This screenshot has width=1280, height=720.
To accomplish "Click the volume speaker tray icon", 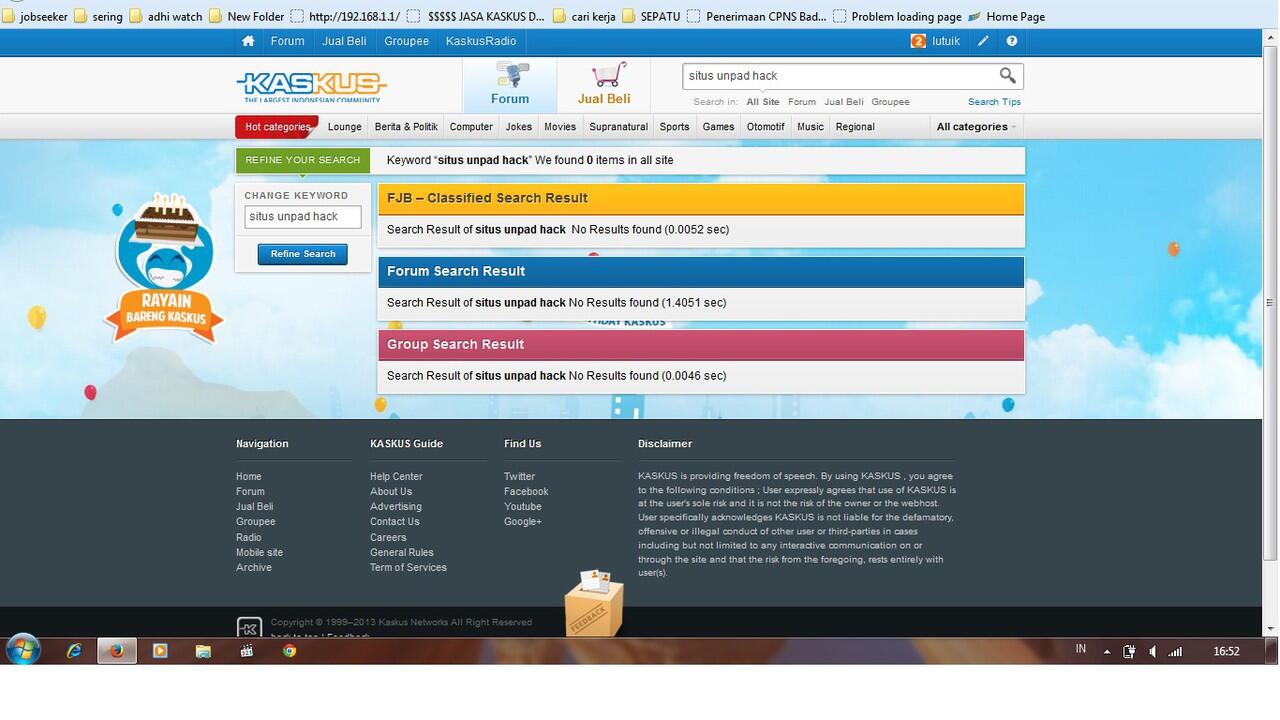I will 1152,651.
